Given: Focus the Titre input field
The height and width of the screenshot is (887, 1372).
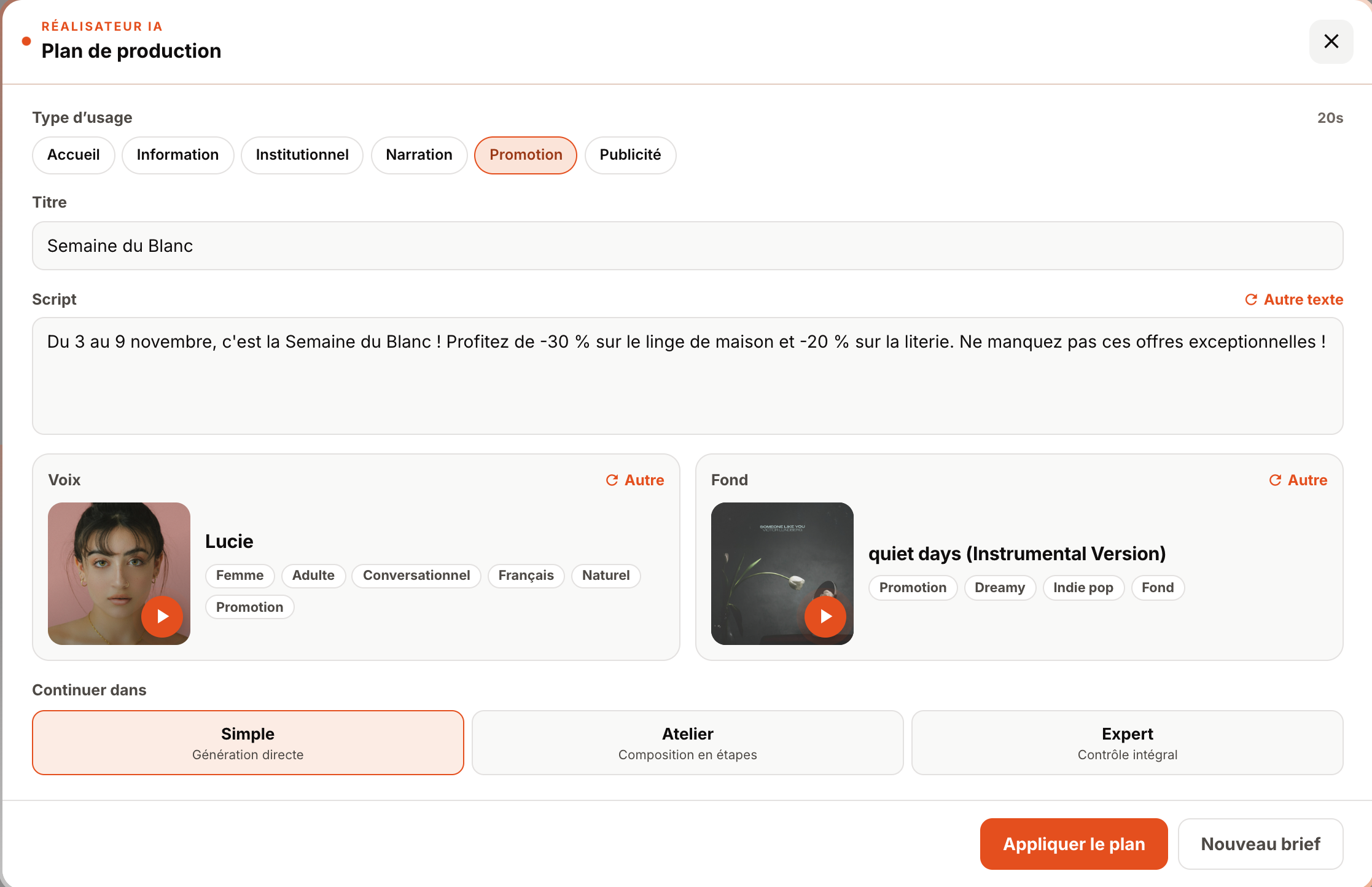Looking at the screenshot, I should click(688, 246).
